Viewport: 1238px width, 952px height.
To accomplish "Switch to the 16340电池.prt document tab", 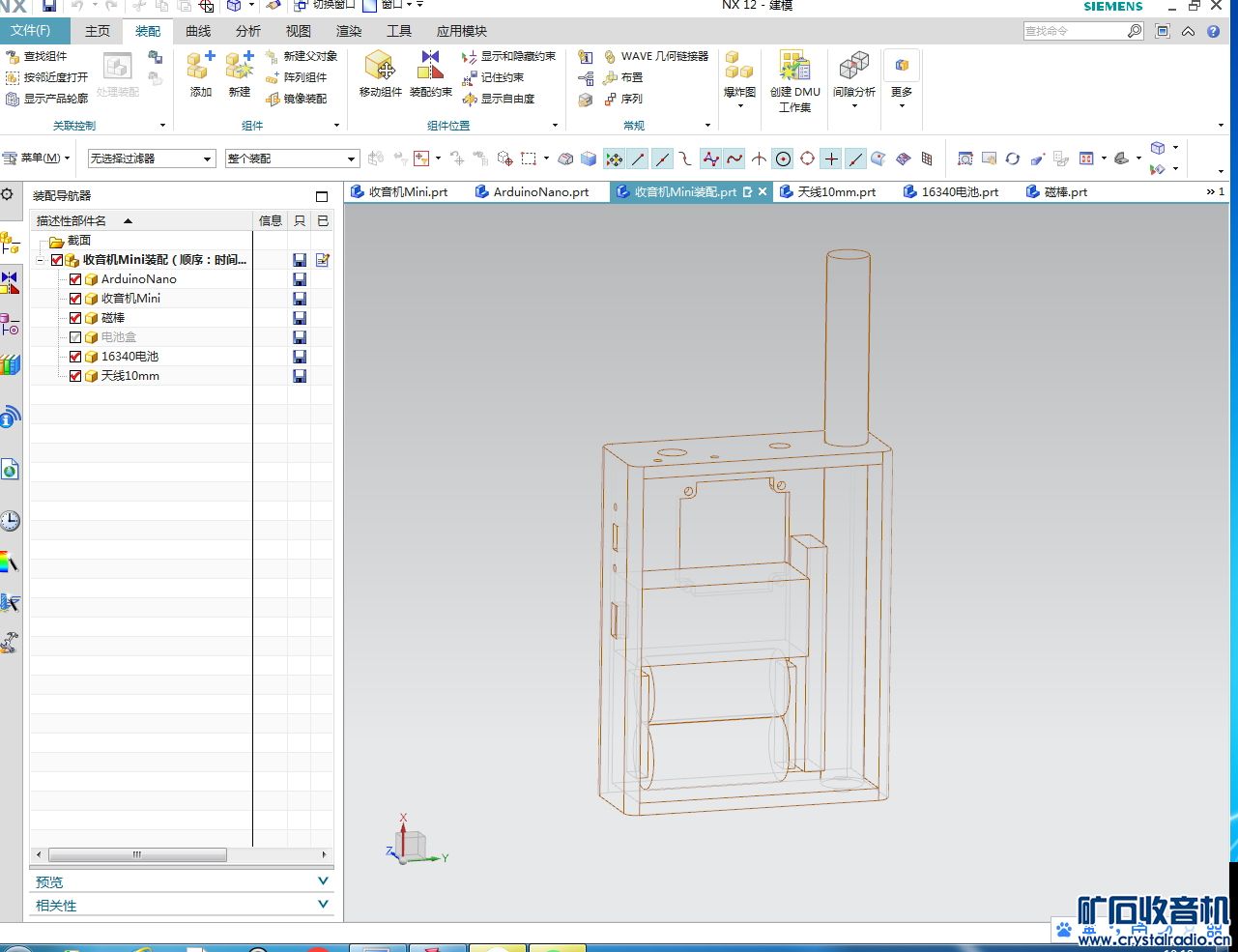I will (x=952, y=192).
